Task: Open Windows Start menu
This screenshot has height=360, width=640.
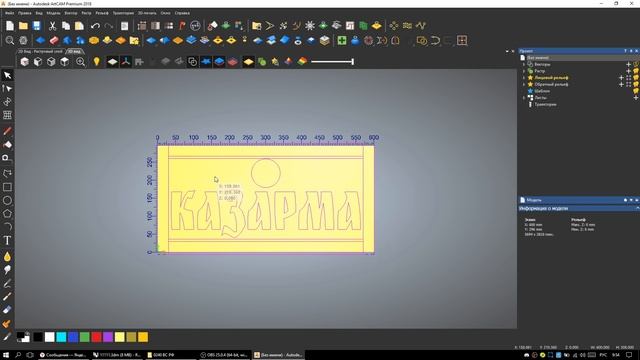Action: pos(6,355)
